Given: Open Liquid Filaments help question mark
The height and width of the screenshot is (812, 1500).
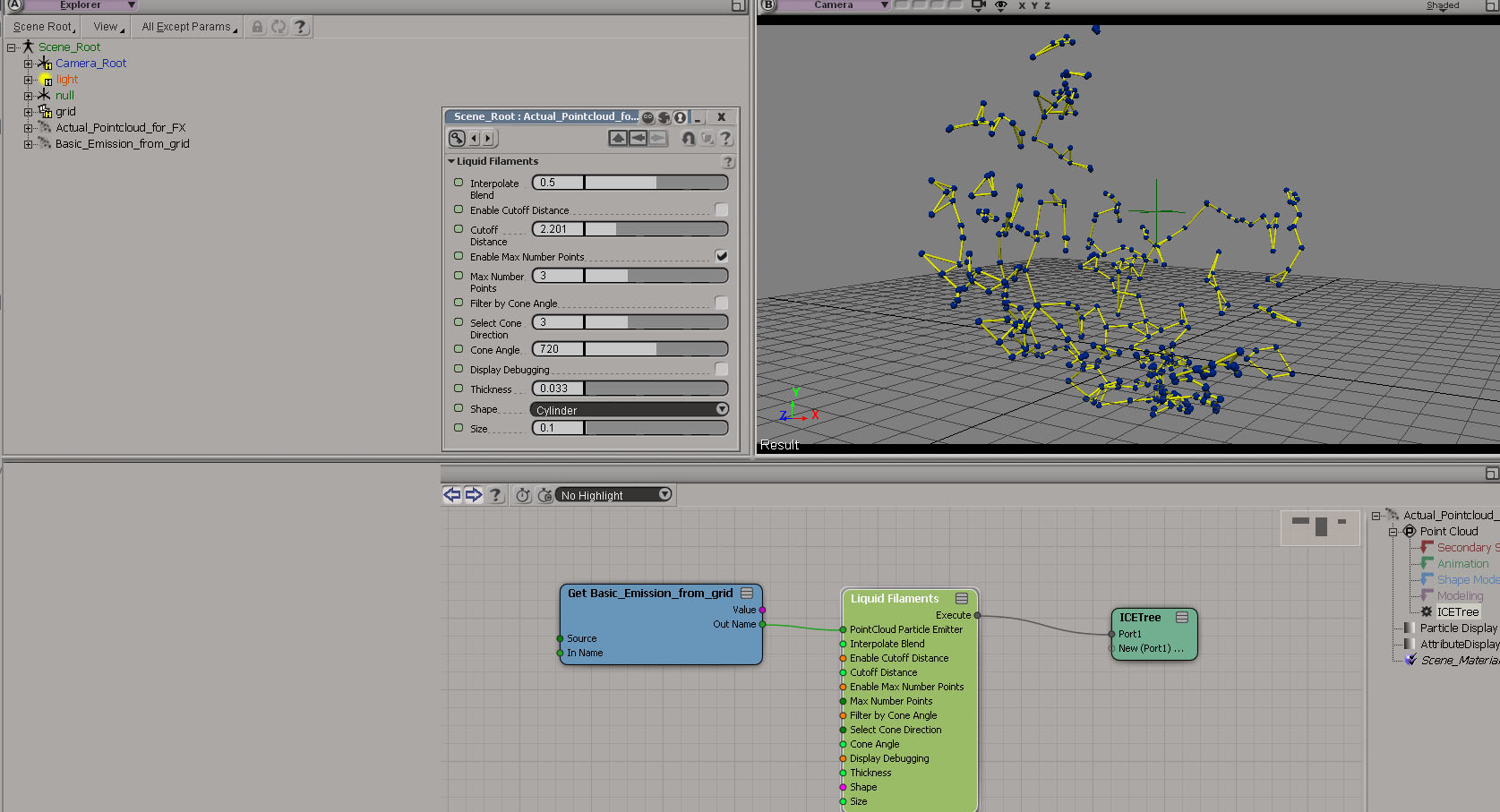Looking at the screenshot, I should tap(728, 162).
